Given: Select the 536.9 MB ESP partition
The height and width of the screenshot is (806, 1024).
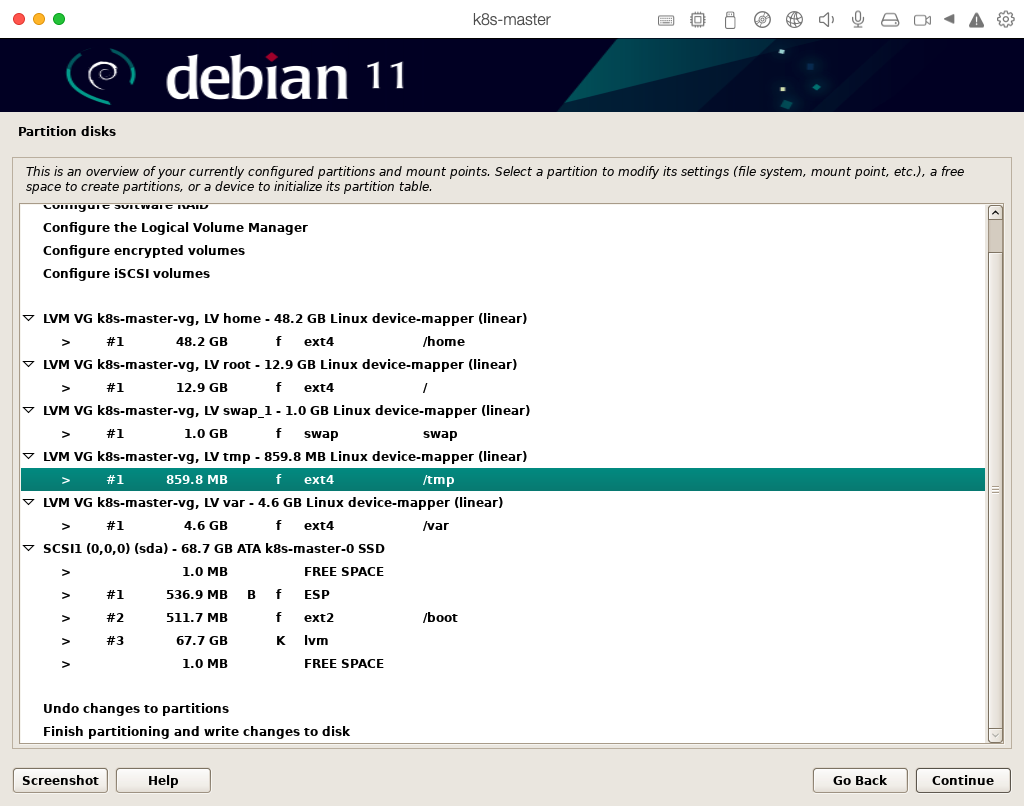Looking at the screenshot, I should coord(503,594).
